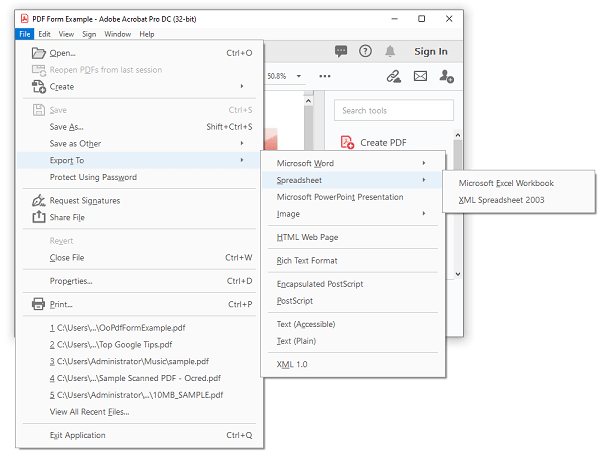600x453 pixels.
Task: Select Microsoft Excel Workbook
Action: (518, 183)
